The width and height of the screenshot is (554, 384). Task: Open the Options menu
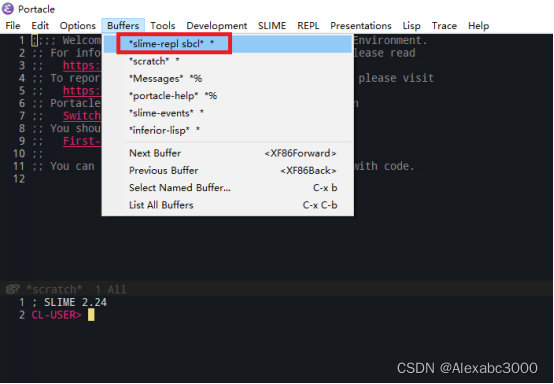[x=77, y=26]
